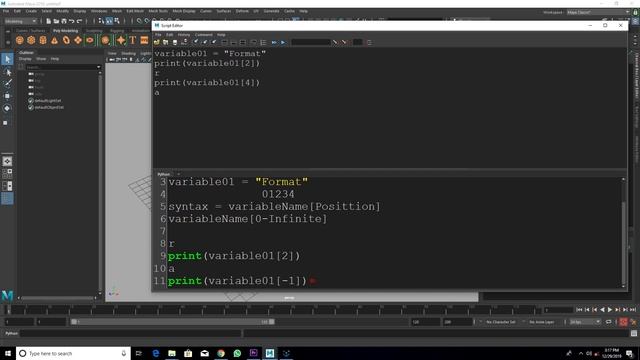The image size is (640, 360).
Task: Click the Redo arrow in status line
Action: click(80, 21)
